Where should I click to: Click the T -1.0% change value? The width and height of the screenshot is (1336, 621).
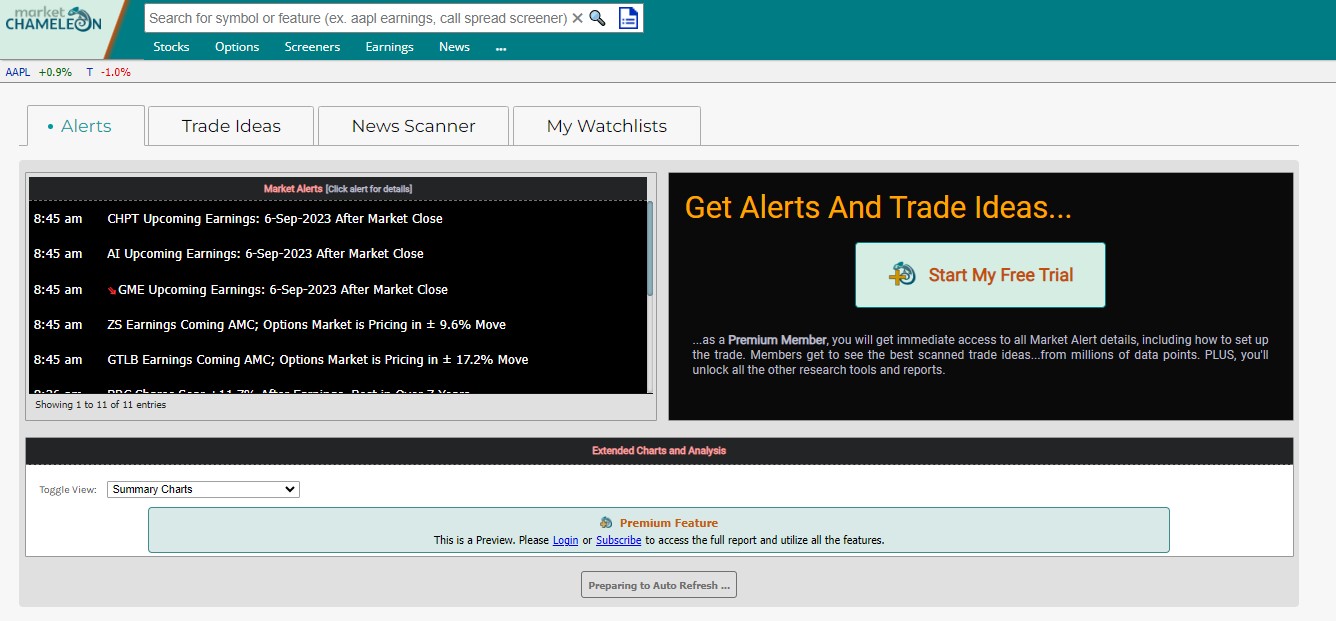[115, 72]
